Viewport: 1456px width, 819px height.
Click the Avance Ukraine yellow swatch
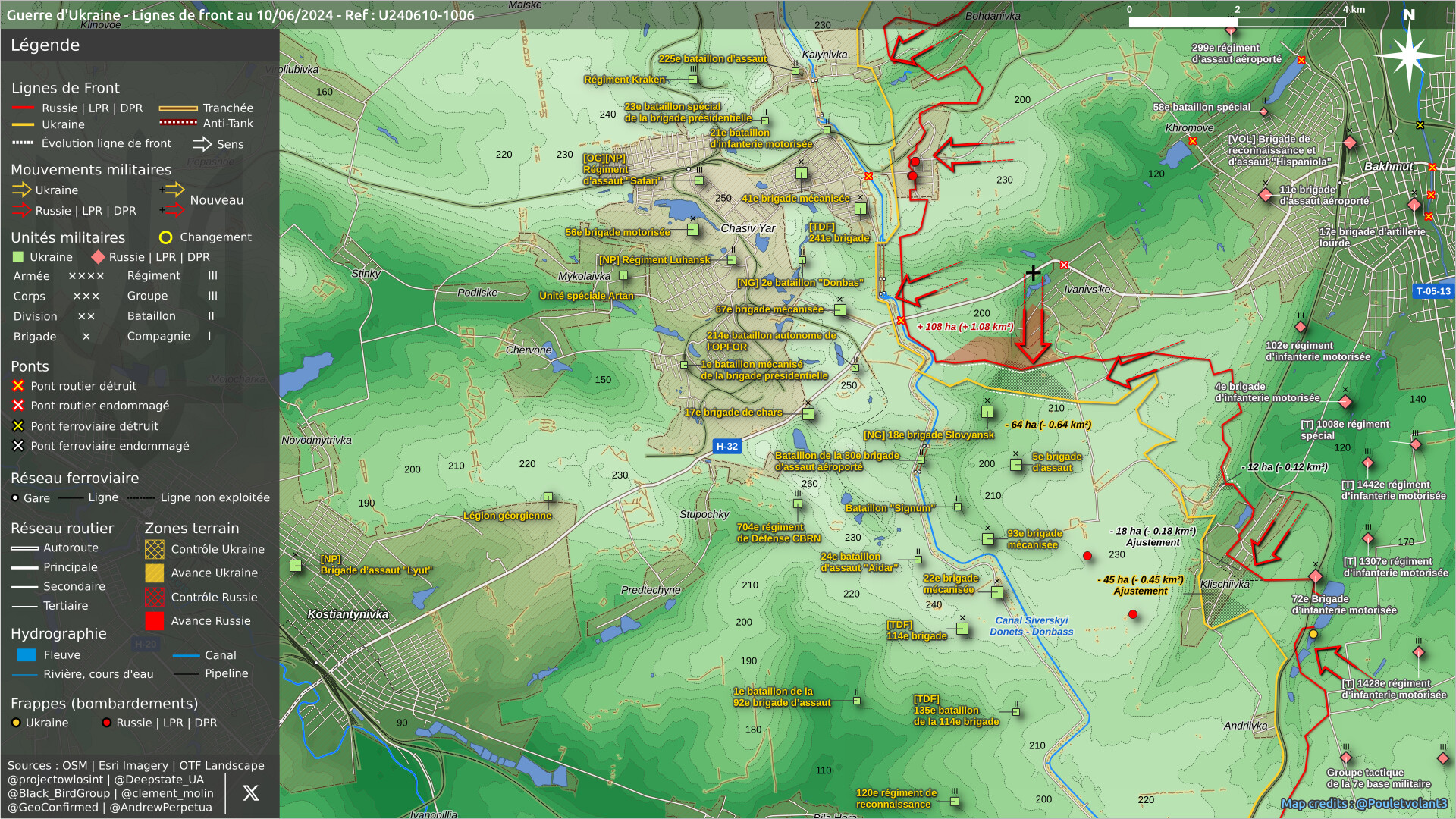[155, 573]
